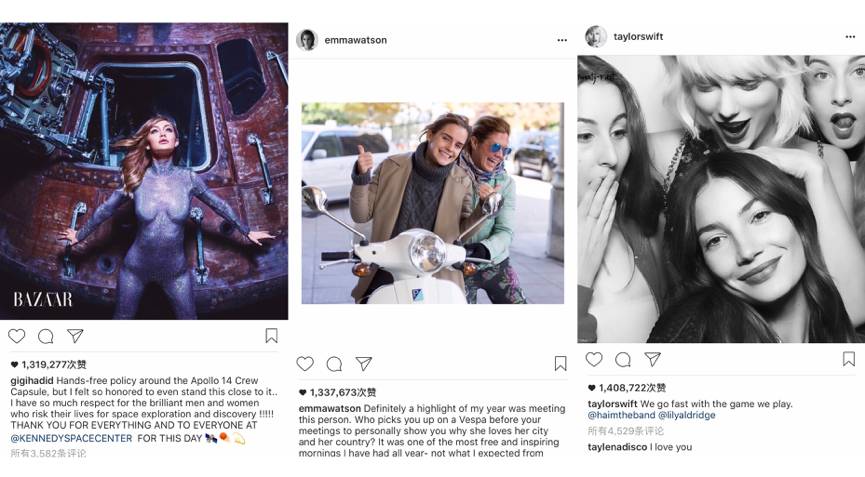Viewport: 865px width, 477px height.
Task: Bookmark the gigihadid Bazaar post
Action: tap(271, 336)
